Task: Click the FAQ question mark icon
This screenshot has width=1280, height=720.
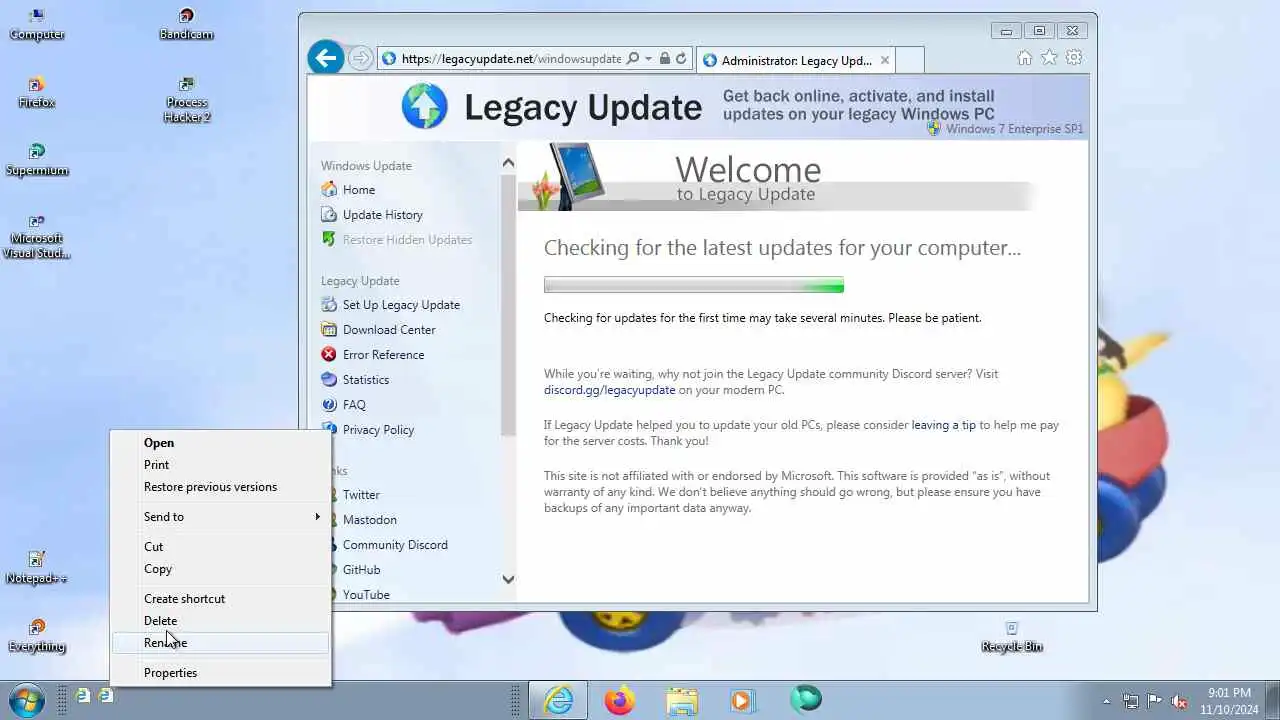Action: (x=329, y=404)
